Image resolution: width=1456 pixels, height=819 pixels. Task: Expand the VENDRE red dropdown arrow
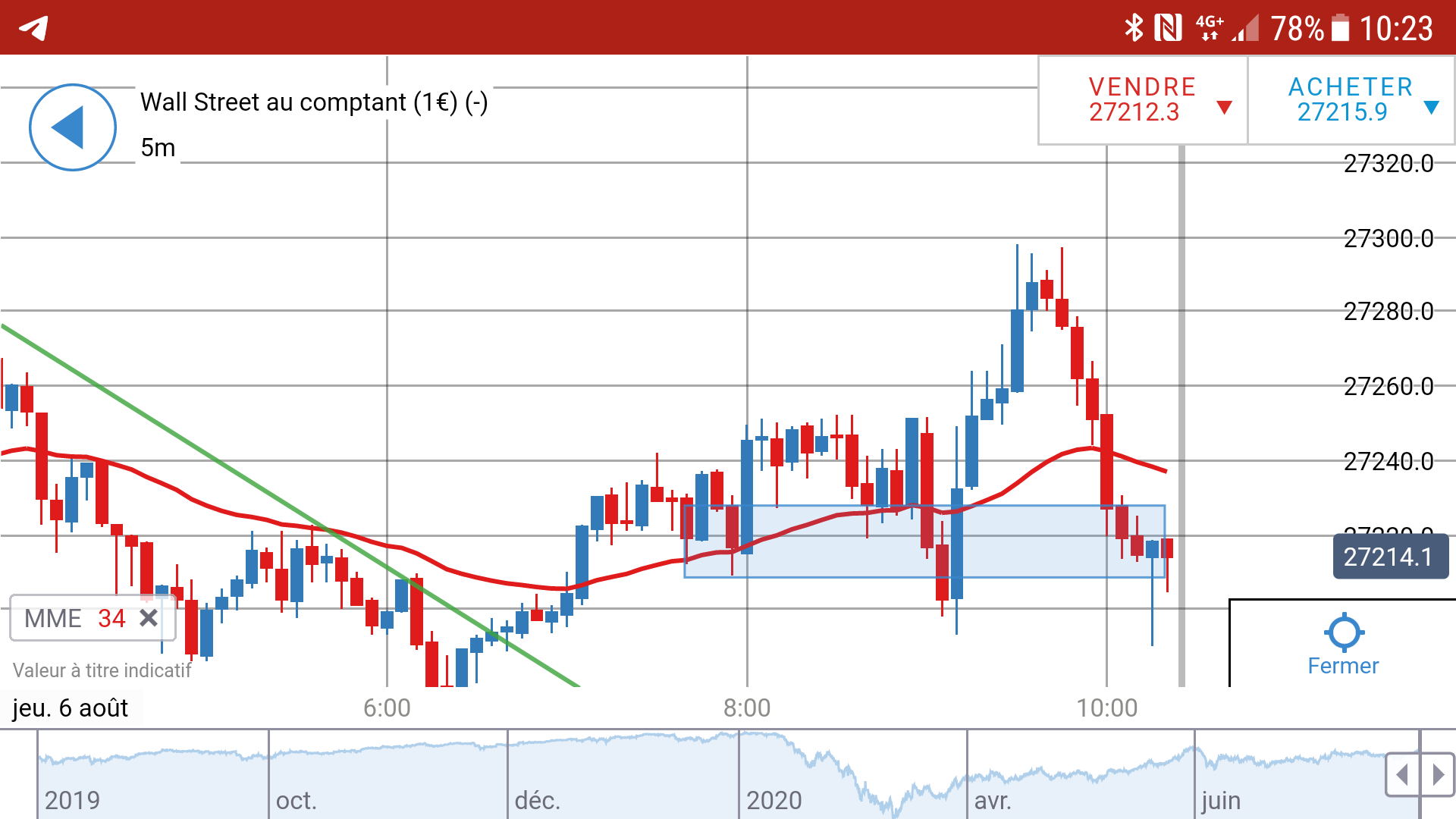click(x=1223, y=108)
